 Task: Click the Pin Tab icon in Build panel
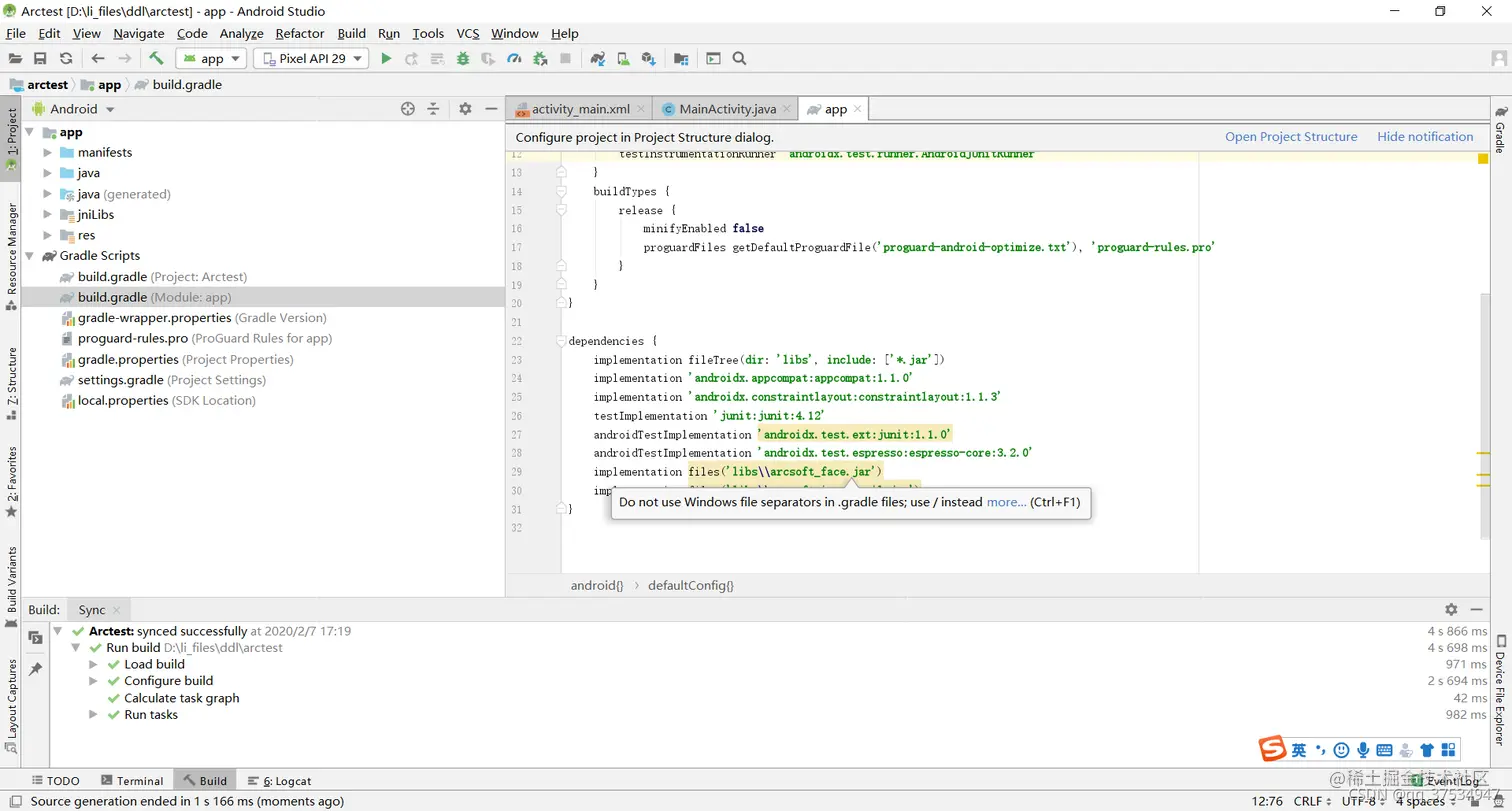[x=35, y=669]
